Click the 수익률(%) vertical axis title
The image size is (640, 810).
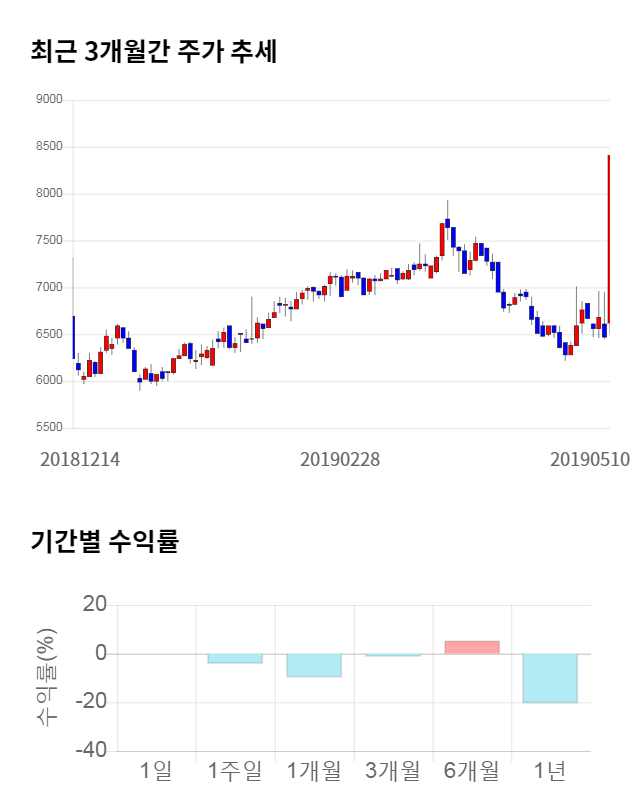pos(47,678)
